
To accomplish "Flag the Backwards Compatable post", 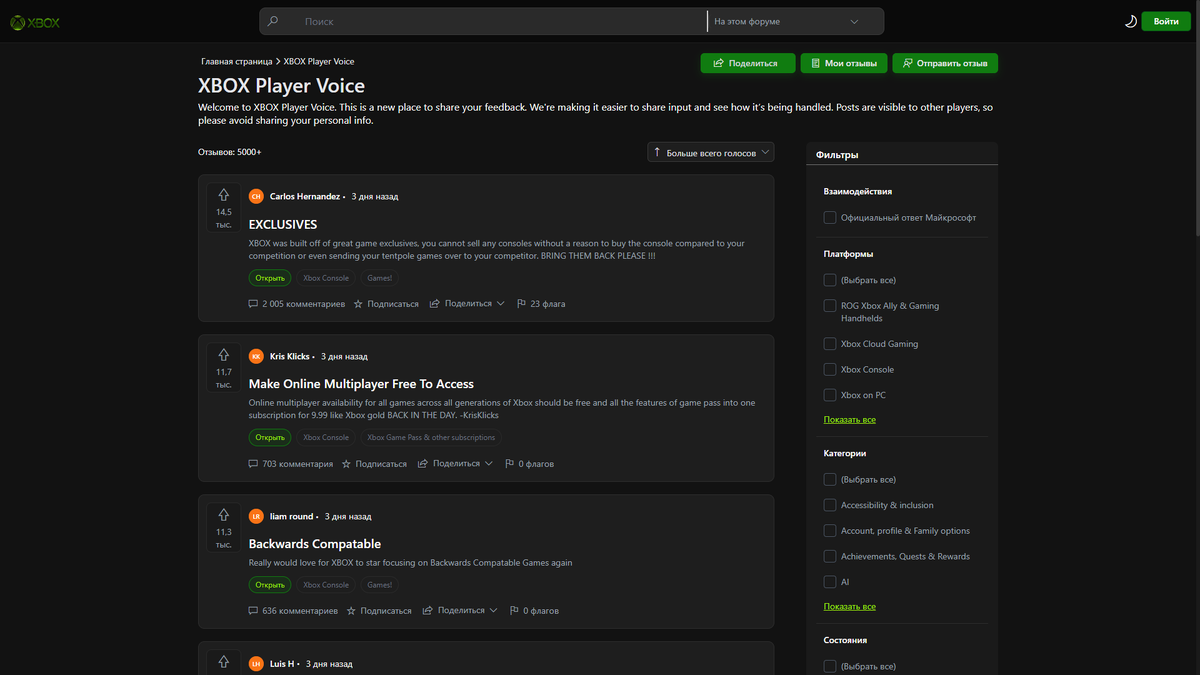I will tap(534, 611).
